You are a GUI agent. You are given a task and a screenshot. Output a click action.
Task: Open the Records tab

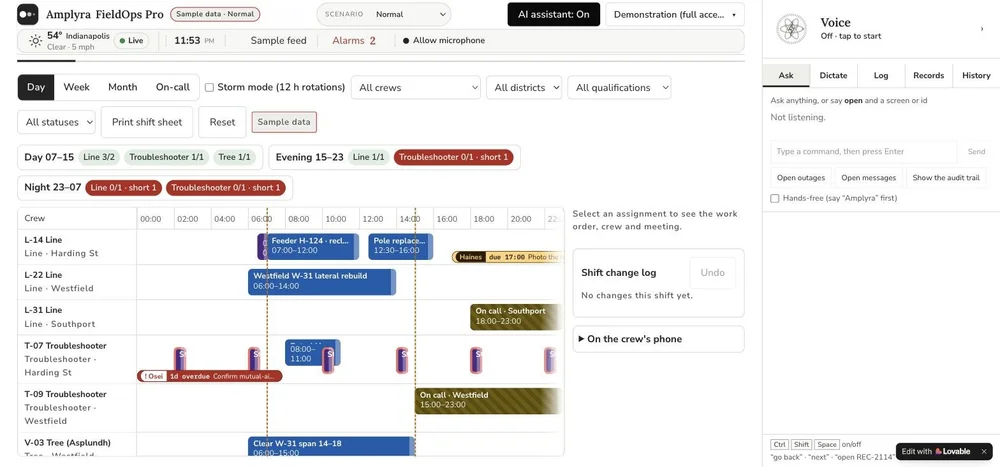pyautogui.click(x=929, y=75)
